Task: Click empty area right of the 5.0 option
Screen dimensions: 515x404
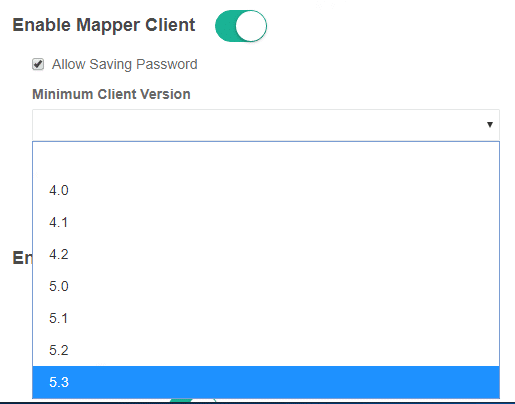Action: (x=283, y=286)
